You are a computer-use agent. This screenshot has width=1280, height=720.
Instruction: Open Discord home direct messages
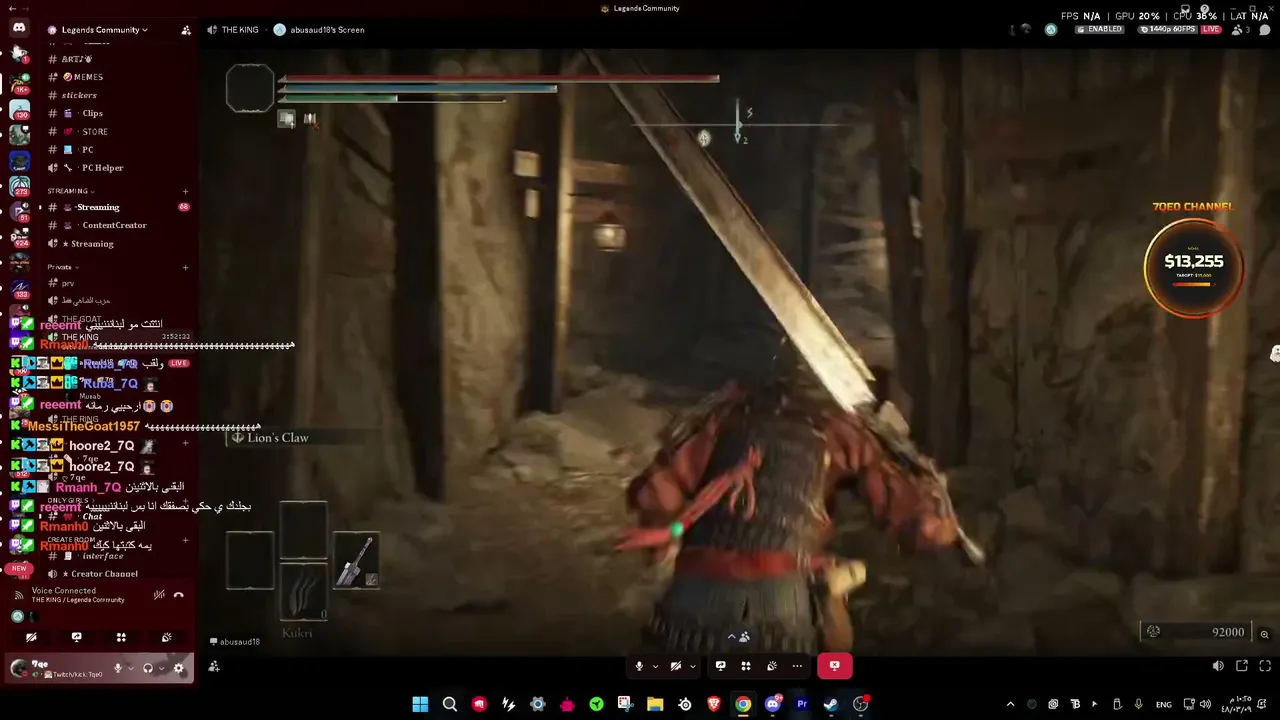coord(19,28)
